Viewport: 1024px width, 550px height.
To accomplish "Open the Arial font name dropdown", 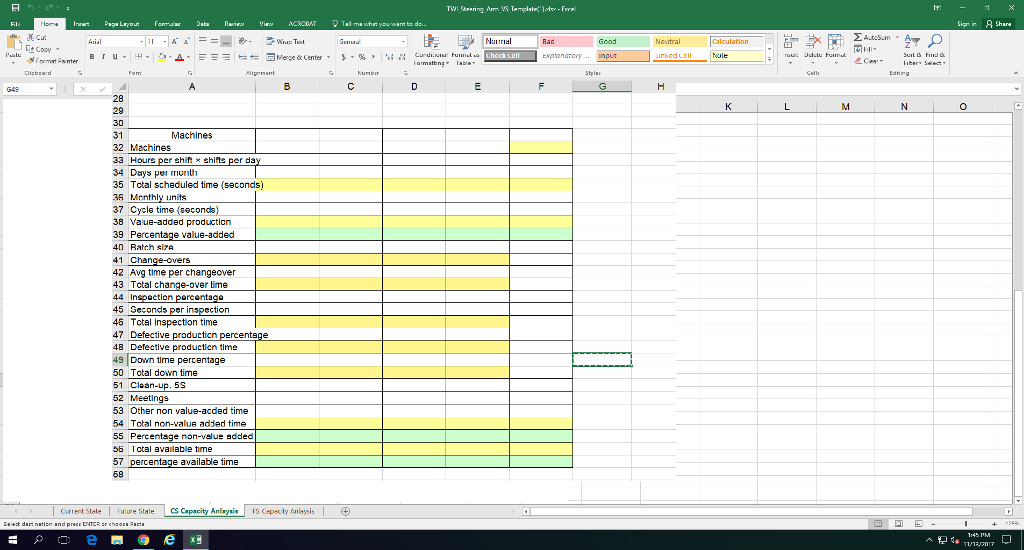I will [x=142, y=41].
